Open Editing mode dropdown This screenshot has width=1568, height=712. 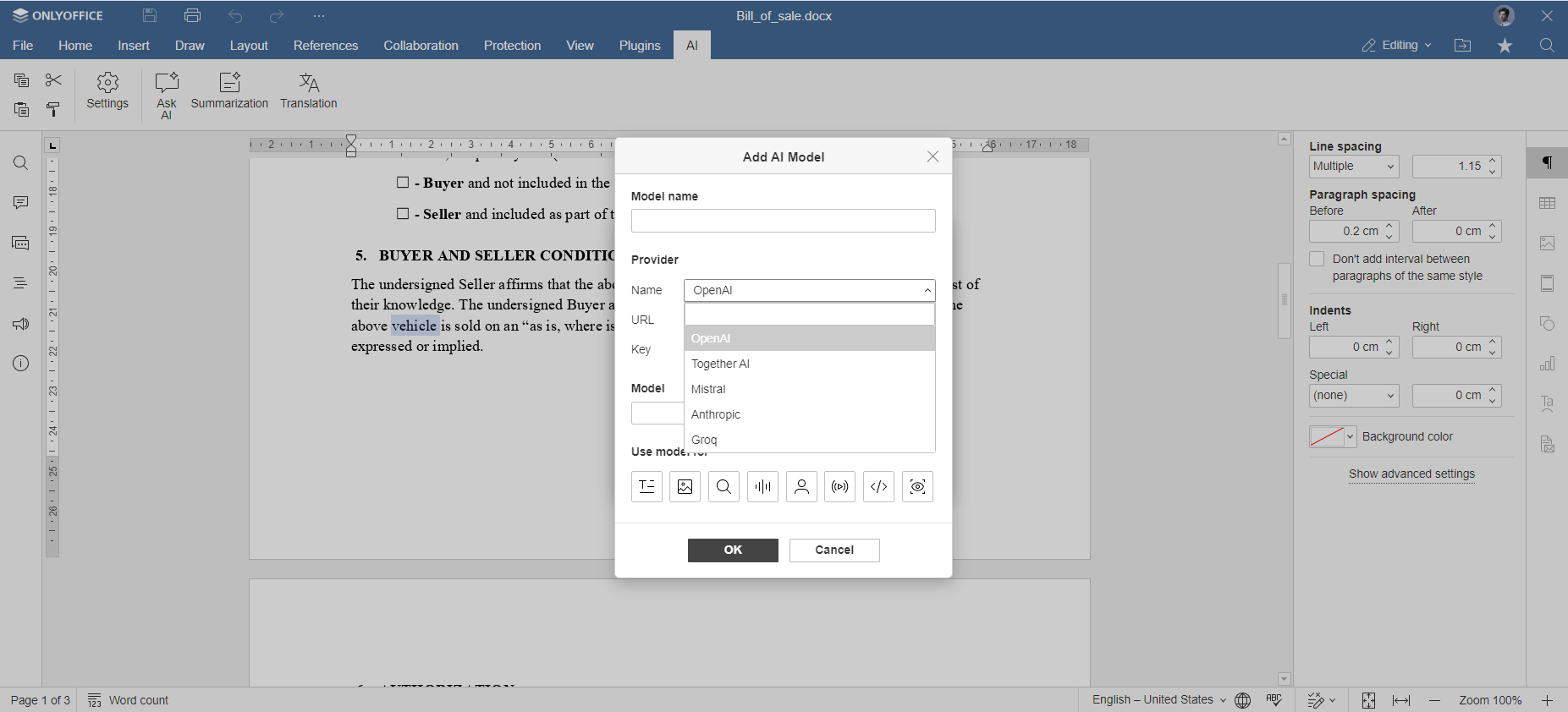(1396, 46)
